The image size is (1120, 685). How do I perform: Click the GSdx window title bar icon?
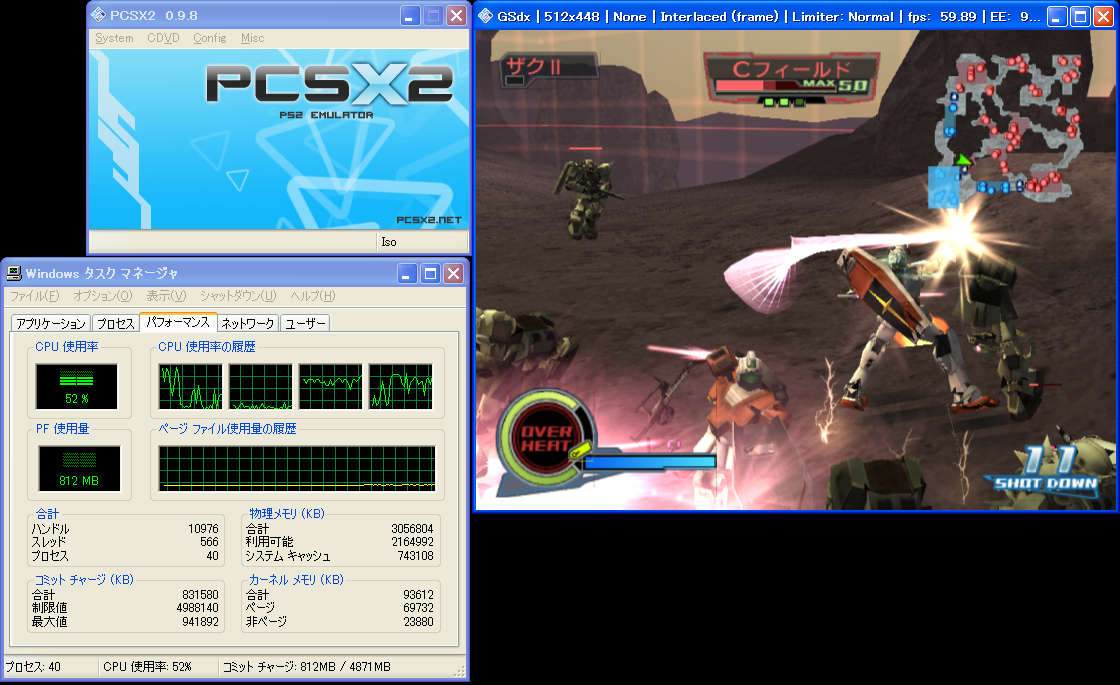(x=486, y=16)
